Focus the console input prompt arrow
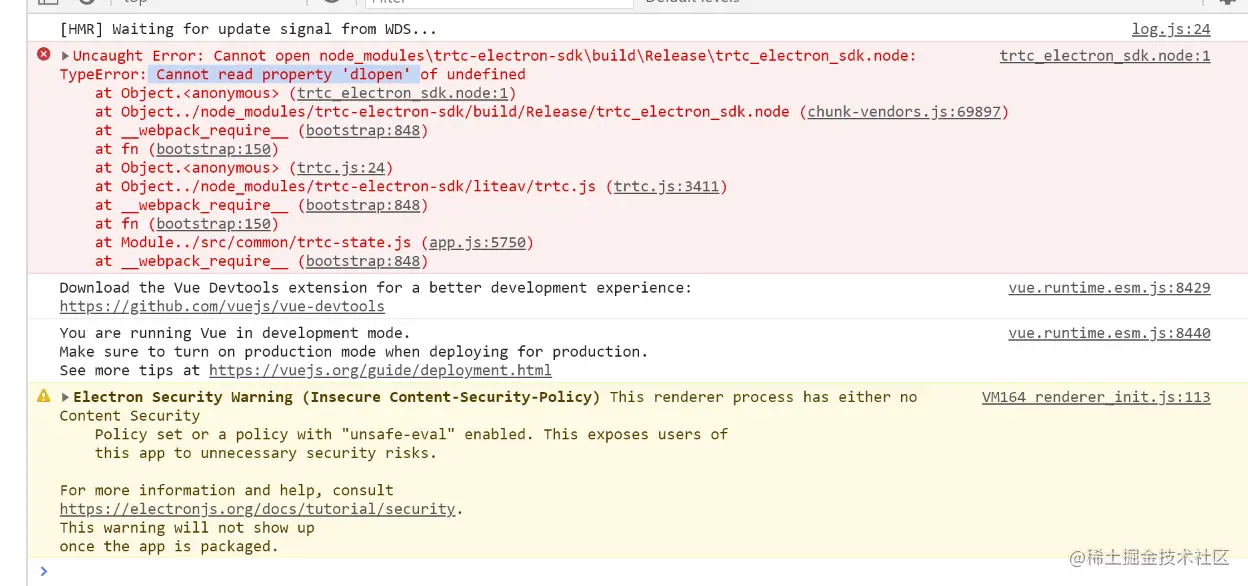 point(43,571)
